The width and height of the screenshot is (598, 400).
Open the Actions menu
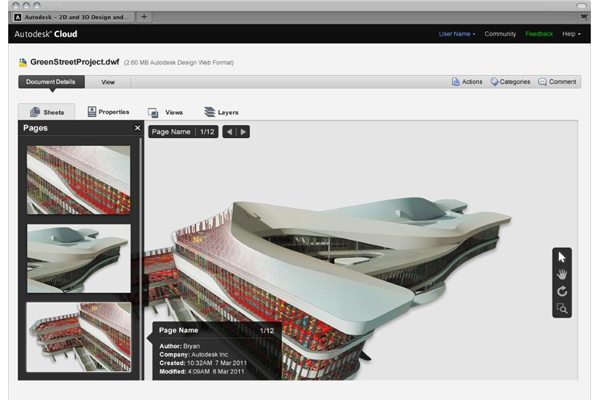[x=467, y=82]
